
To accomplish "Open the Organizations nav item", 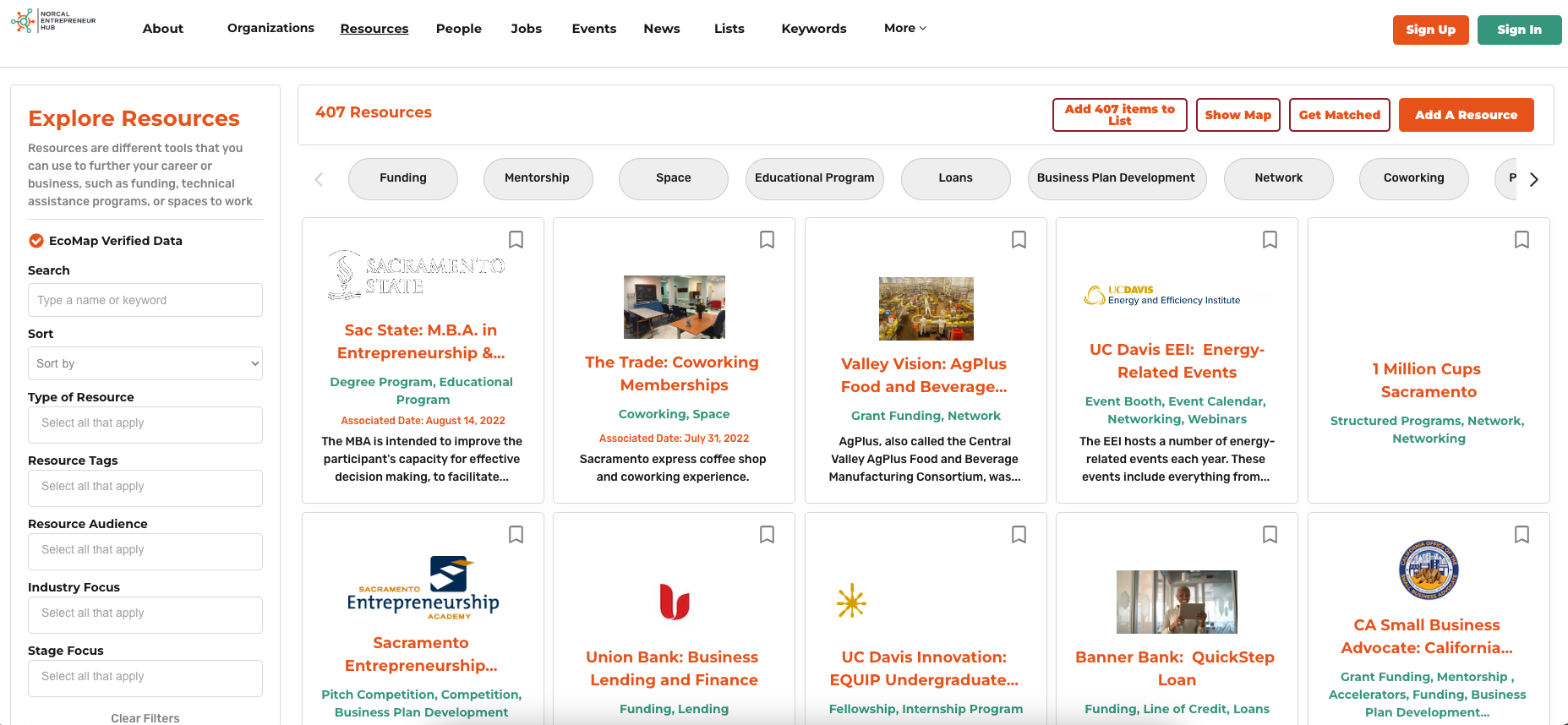I will [270, 28].
